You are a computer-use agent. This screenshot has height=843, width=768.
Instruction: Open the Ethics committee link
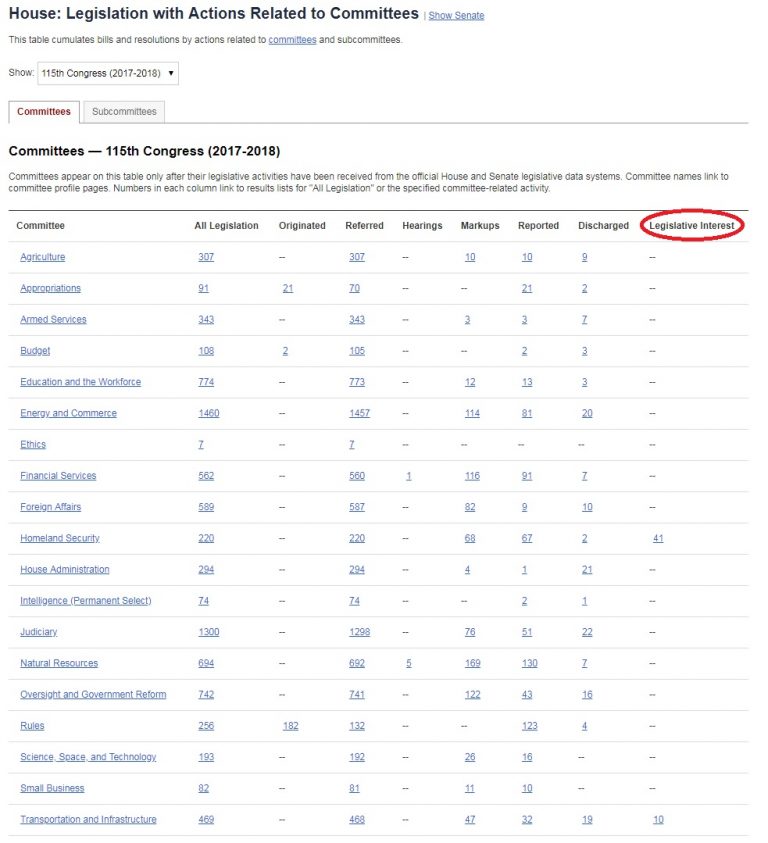click(x=33, y=444)
